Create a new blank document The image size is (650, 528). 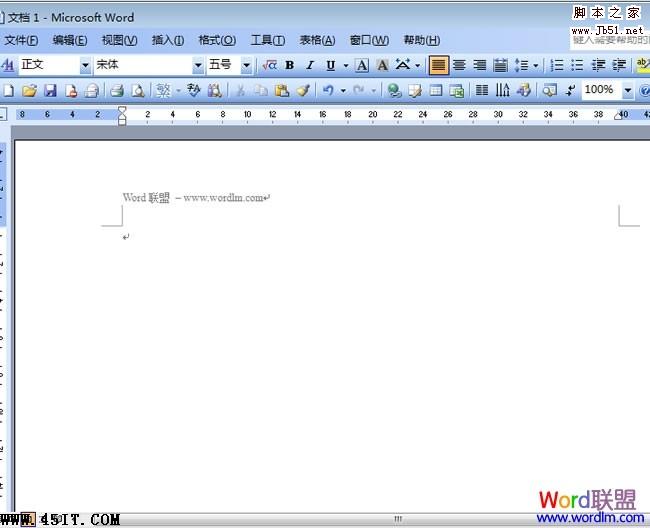[8, 90]
